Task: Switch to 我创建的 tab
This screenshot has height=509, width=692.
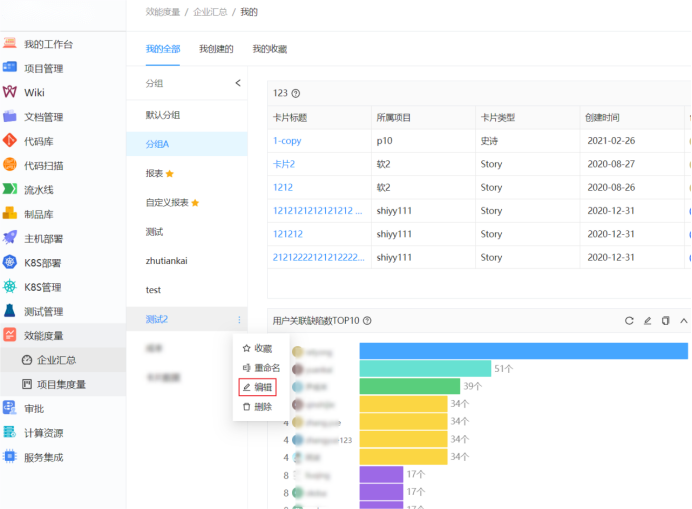Action: pyautogui.click(x=216, y=49)
